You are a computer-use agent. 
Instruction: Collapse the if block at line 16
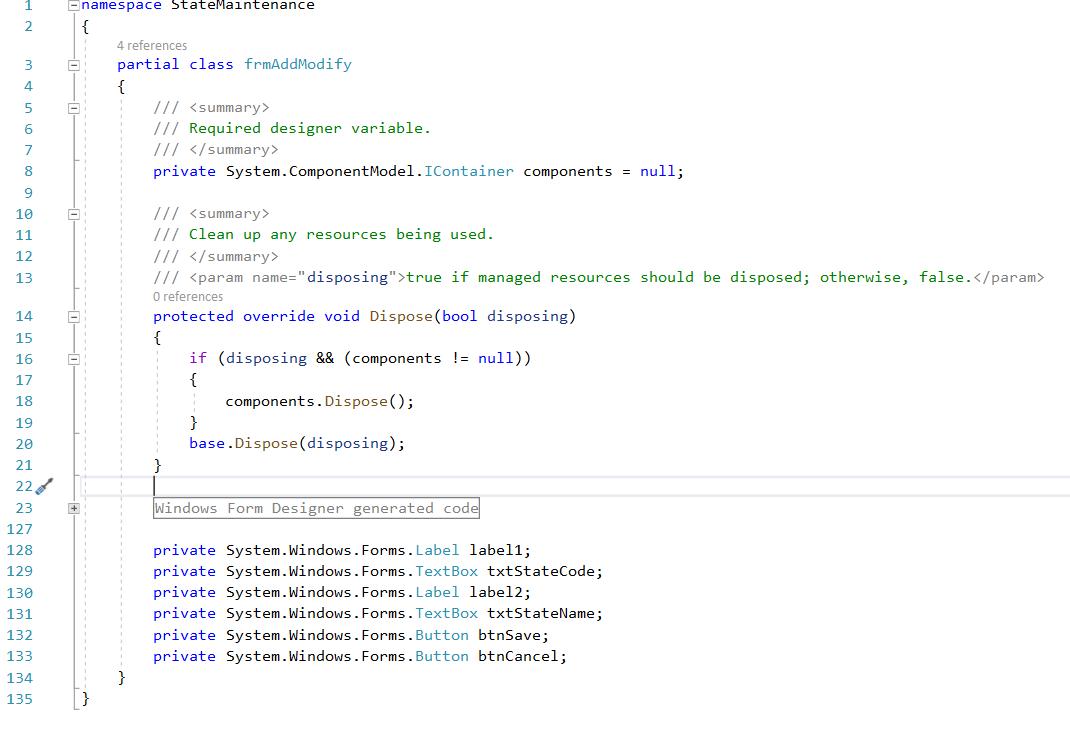(74, 359)
